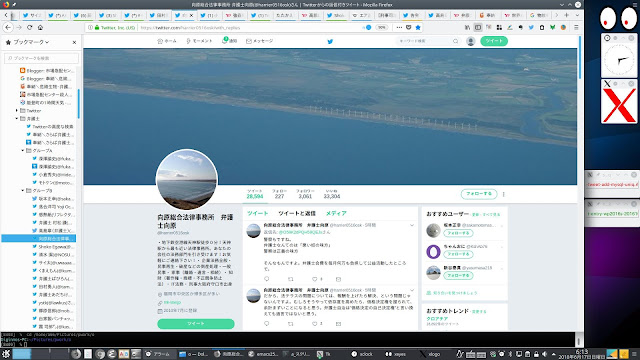Open the 'Twitterの高度な検索' bookmark
This screenshot has height=360, width=640.
point(50,127)
